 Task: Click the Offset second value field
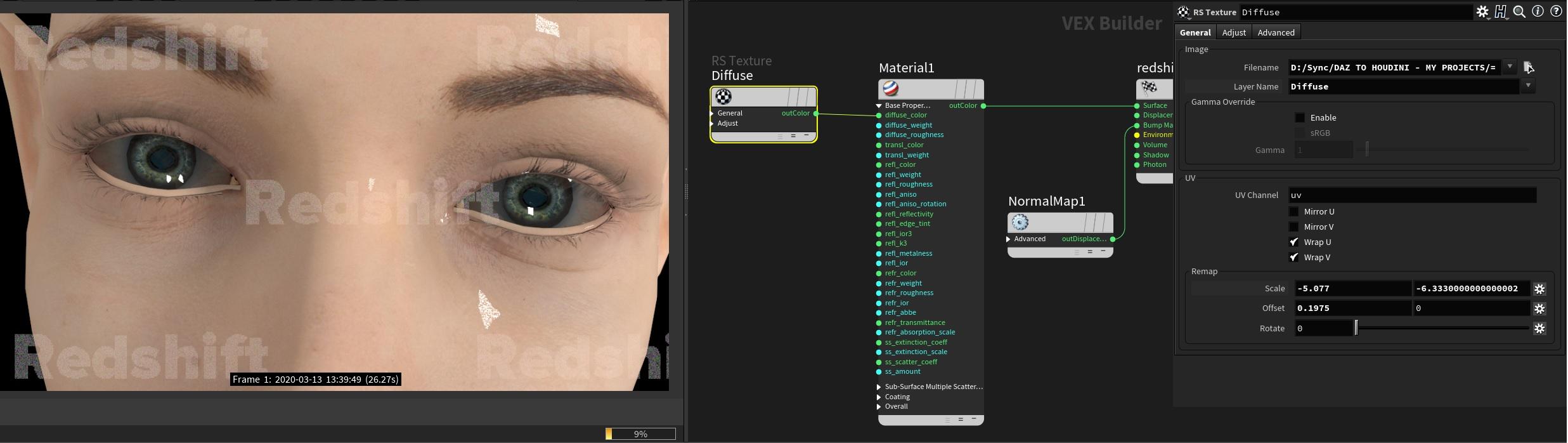[1471, 308]
